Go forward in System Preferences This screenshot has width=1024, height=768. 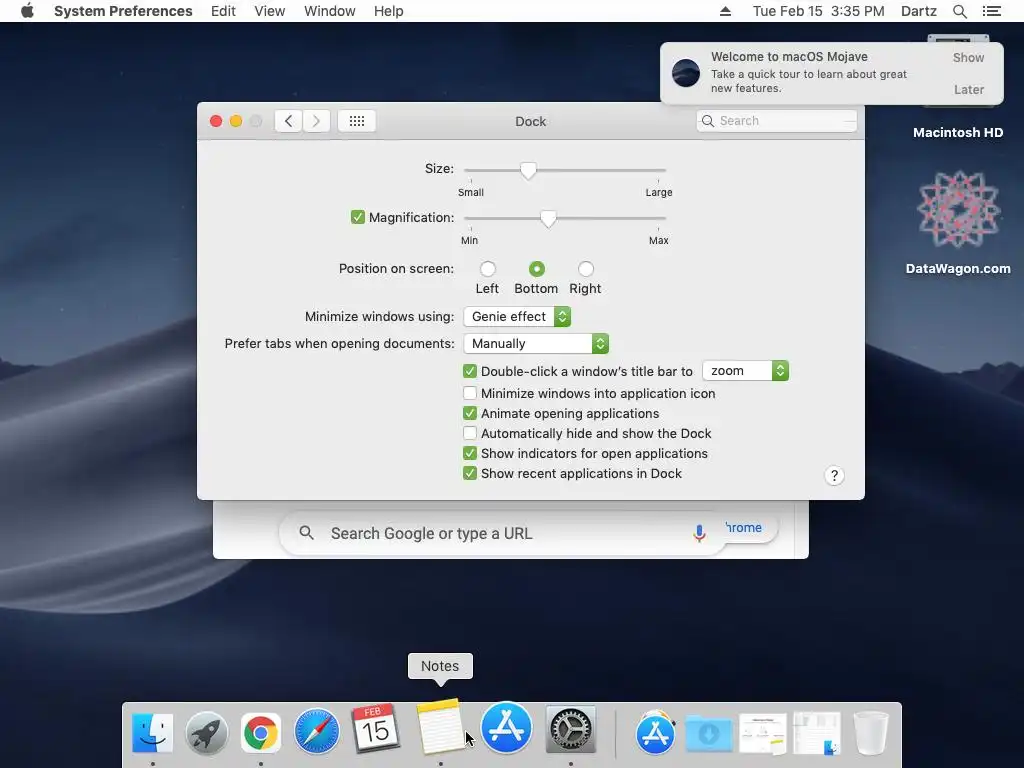316,121
